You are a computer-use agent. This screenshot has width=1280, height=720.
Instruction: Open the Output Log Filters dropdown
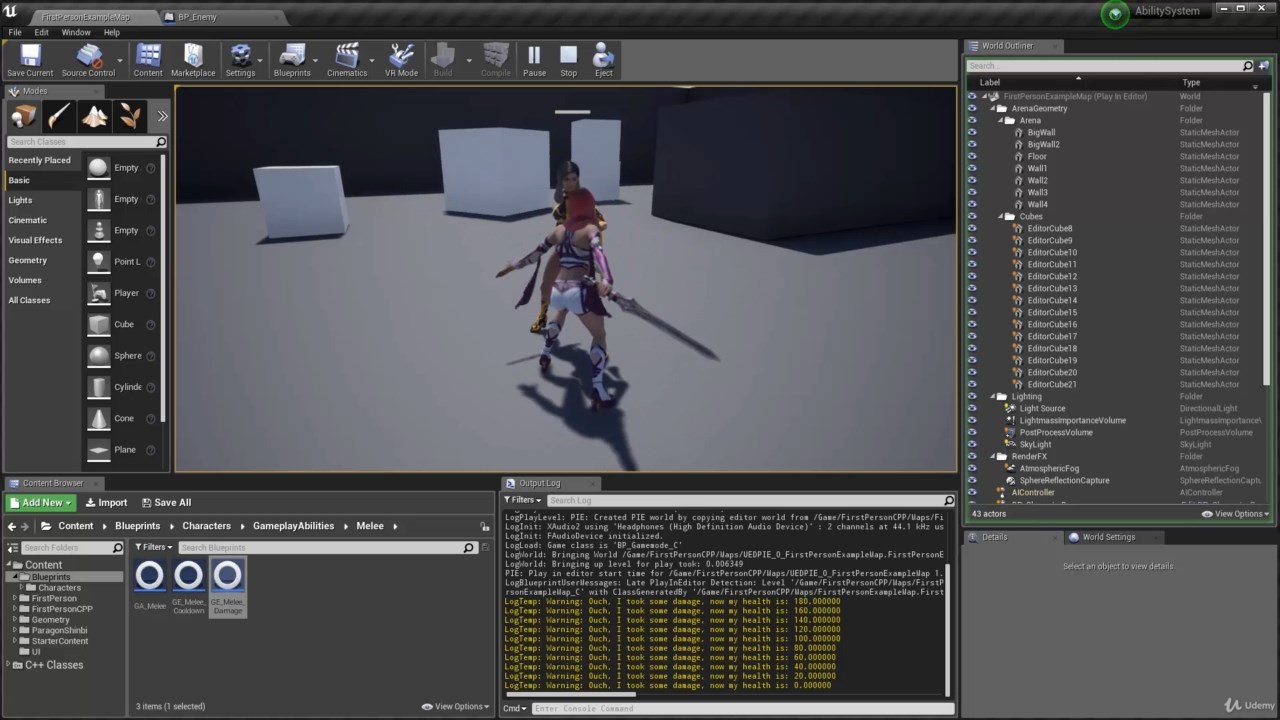coord(523,500)
